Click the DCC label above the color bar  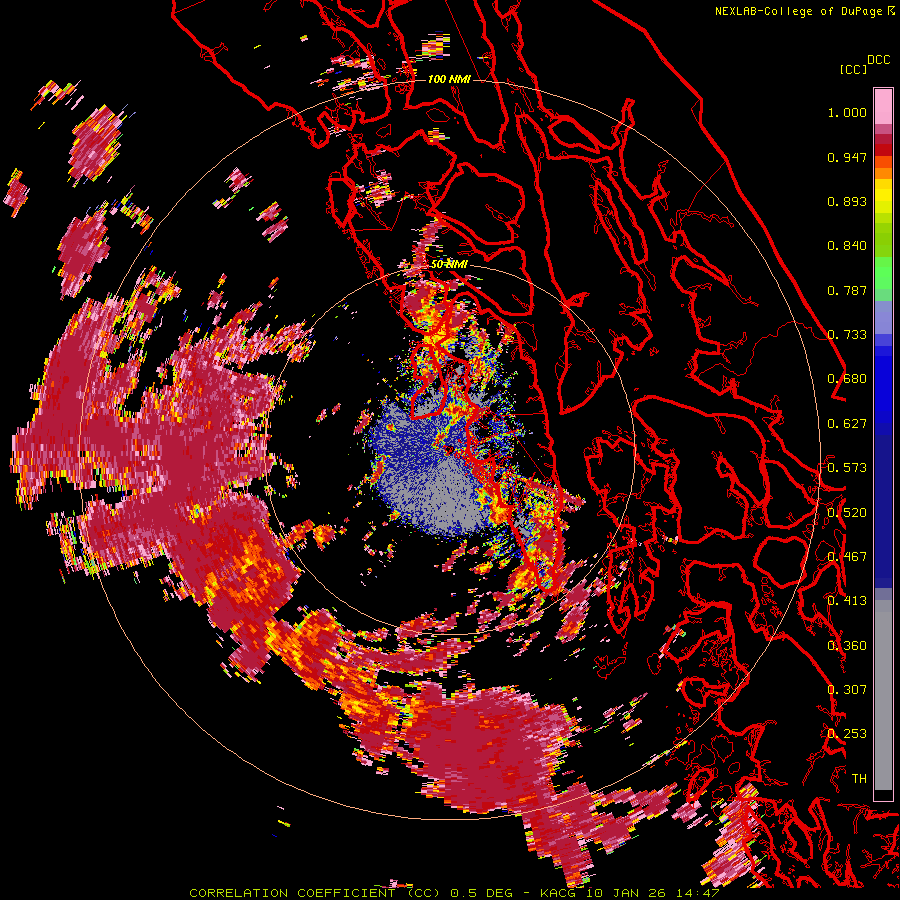point(878,60)
